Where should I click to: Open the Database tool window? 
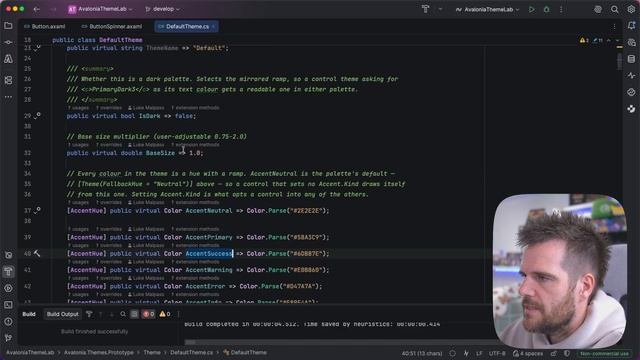[631, 59]
